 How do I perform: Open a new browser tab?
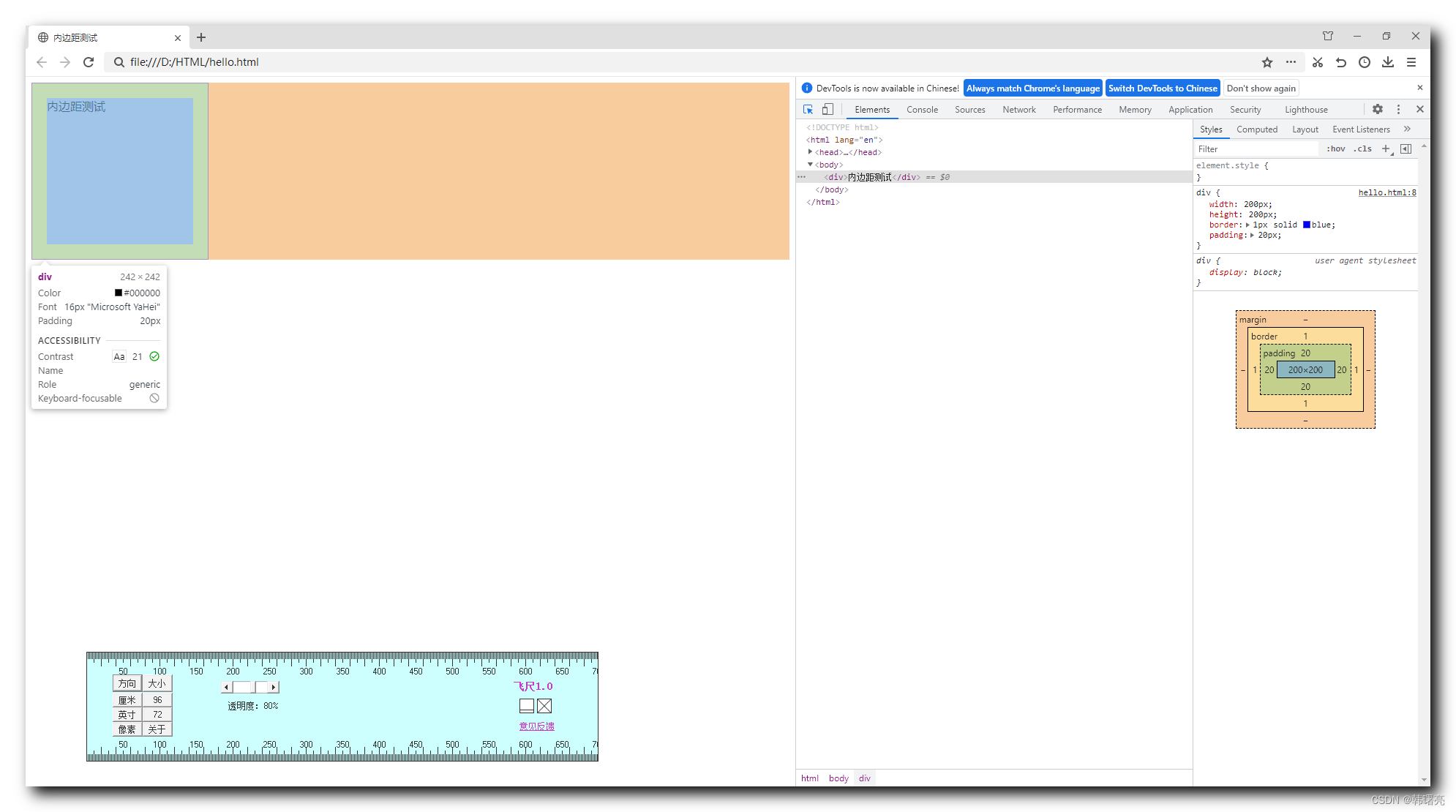(x=201, y=37)
